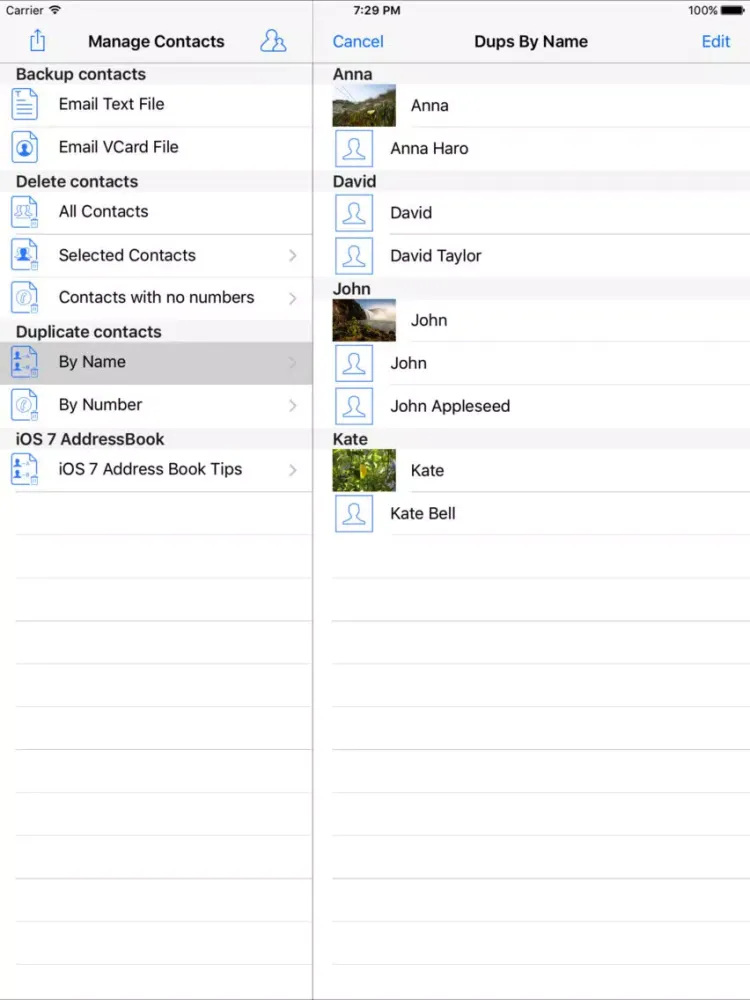750x1000 pixels.
Task: Expand Contacts with no numbers chevron
Action: [x=293, y=298]
